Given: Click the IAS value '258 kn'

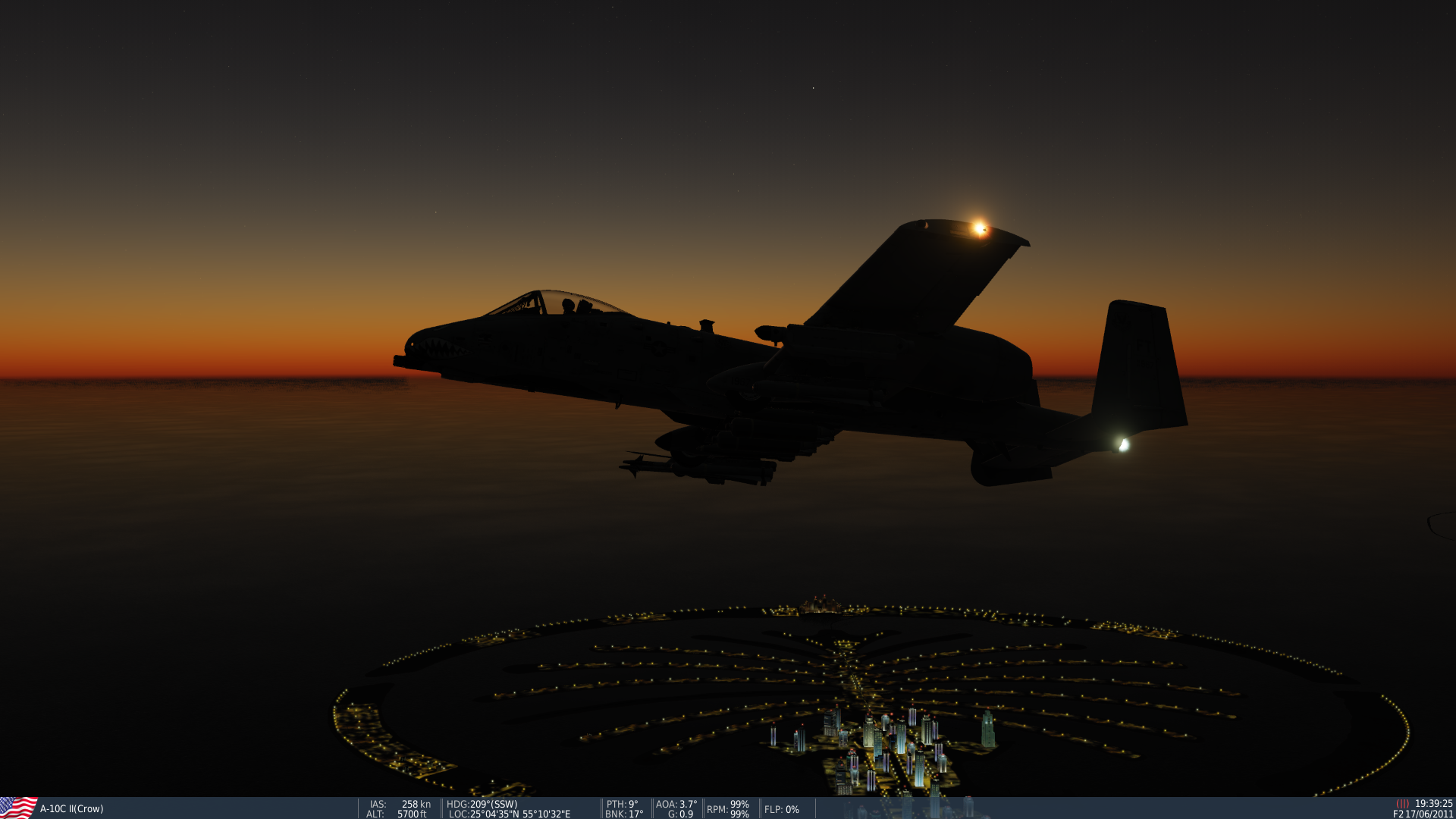Looking at the screenshot, I should coord(416,804).
